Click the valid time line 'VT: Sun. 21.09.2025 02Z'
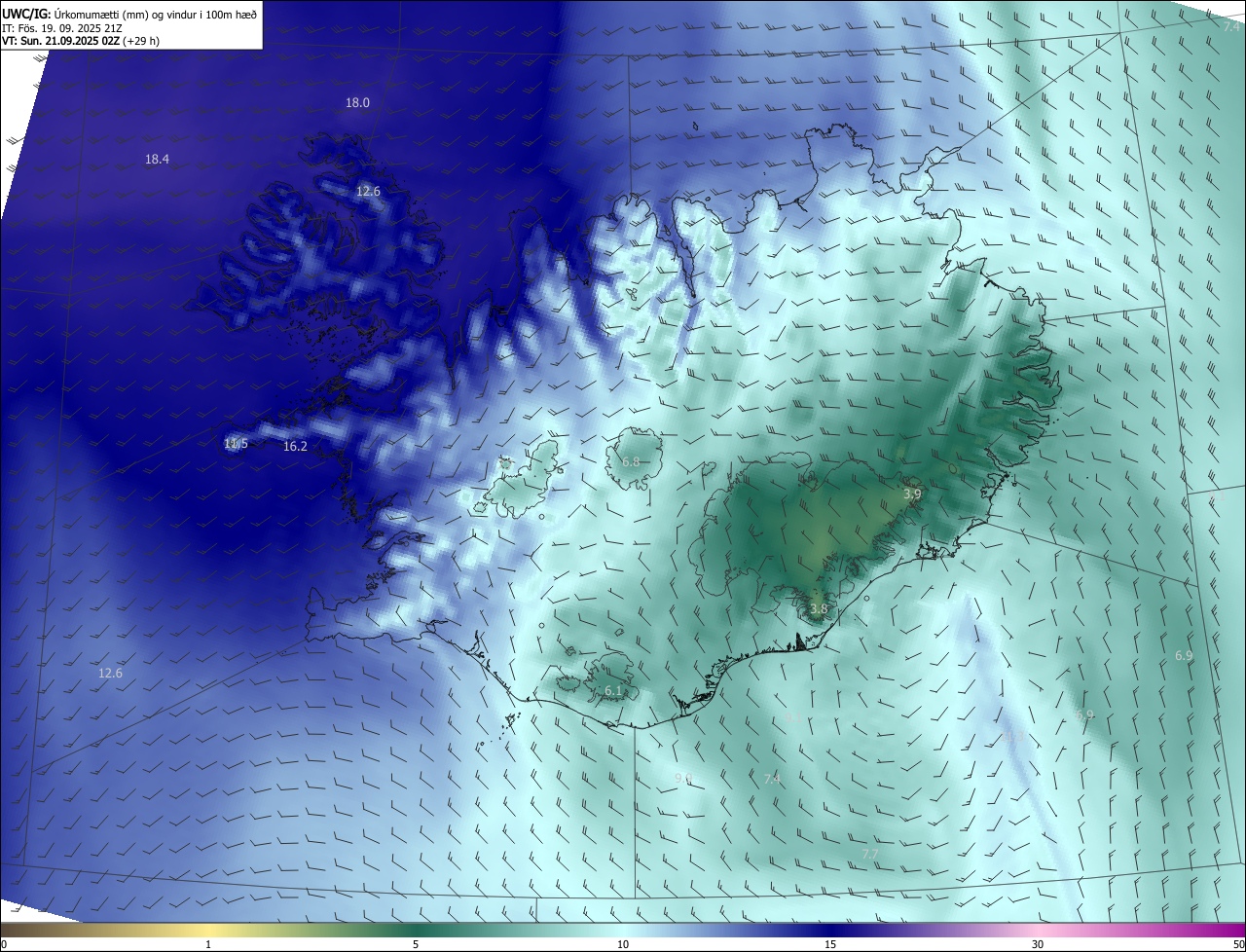Screen dimensions: 1246x952 click(x=60, y=41)
